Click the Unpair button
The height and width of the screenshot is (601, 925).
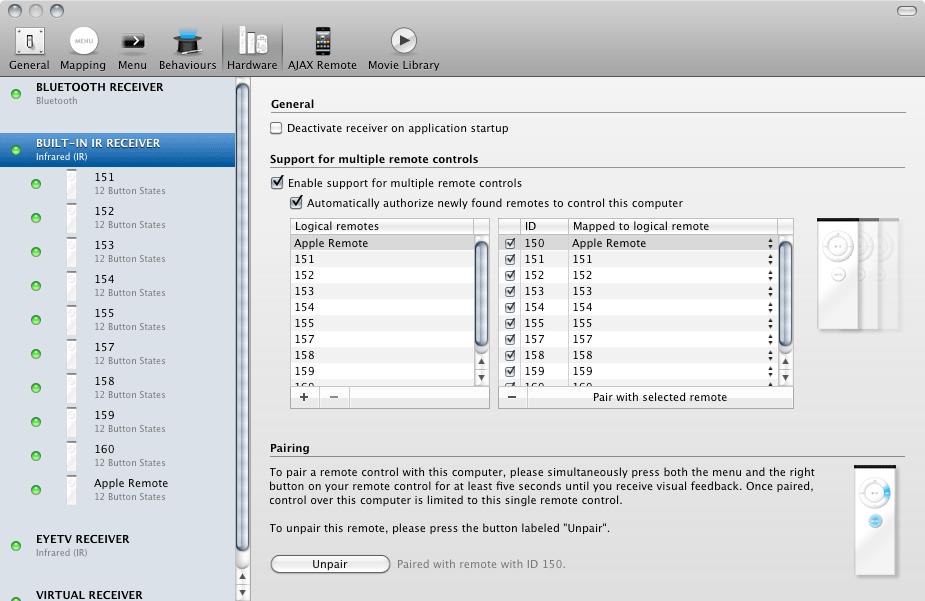(x=330, y=565)
